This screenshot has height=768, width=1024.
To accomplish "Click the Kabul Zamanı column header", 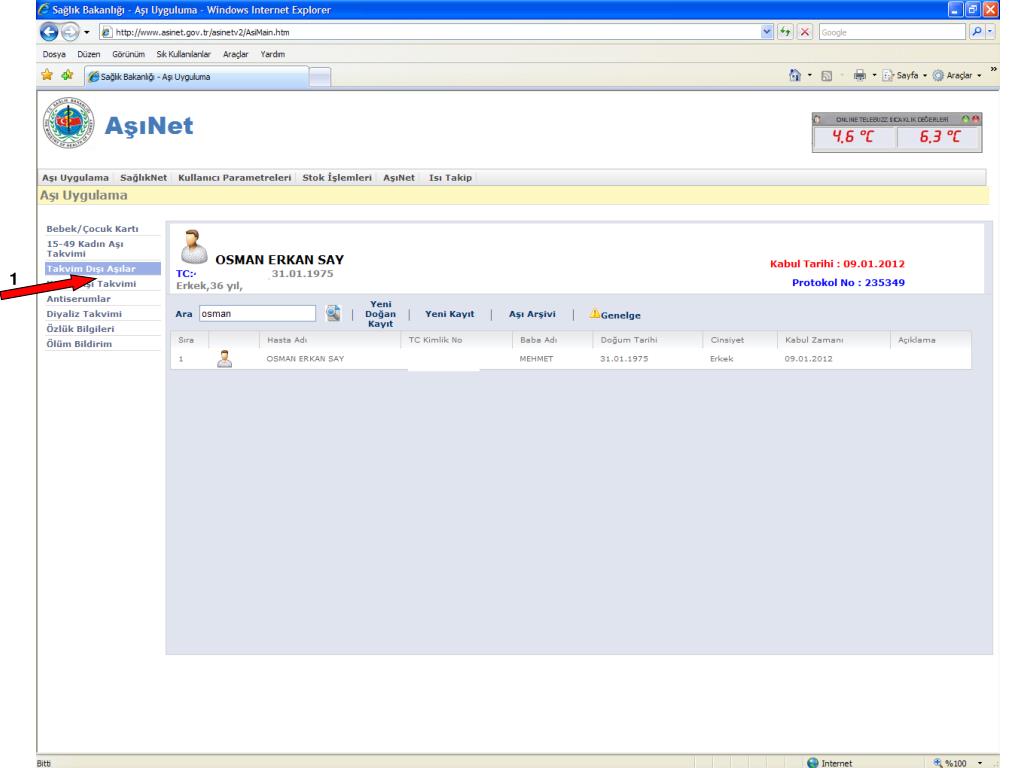I will tap(814, 340).
